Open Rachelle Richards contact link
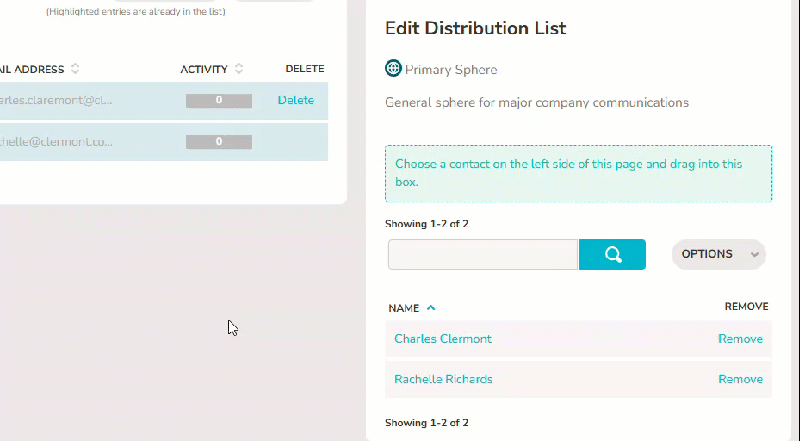800x441 pixels. pyautogui.click(x=443, y=379)
